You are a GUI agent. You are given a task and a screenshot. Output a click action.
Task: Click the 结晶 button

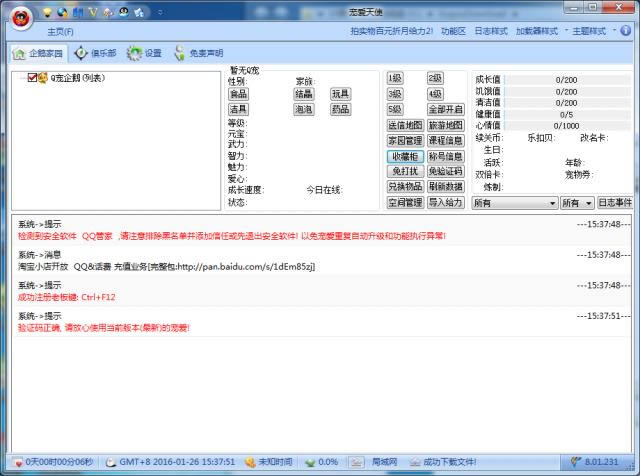pyautogui.click(x=304, y=94)
